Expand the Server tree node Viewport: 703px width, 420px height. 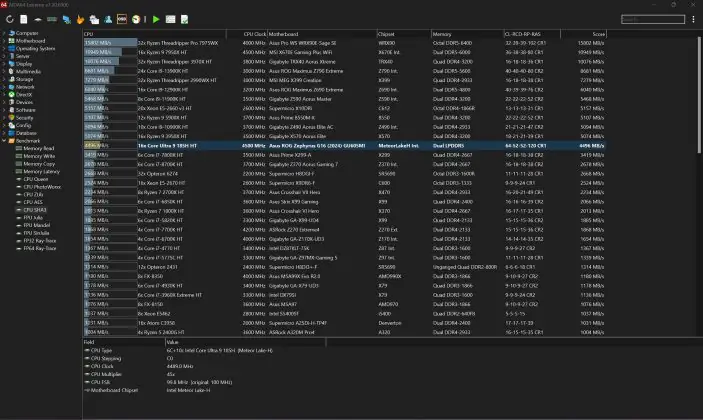click(x=4, y=56)
